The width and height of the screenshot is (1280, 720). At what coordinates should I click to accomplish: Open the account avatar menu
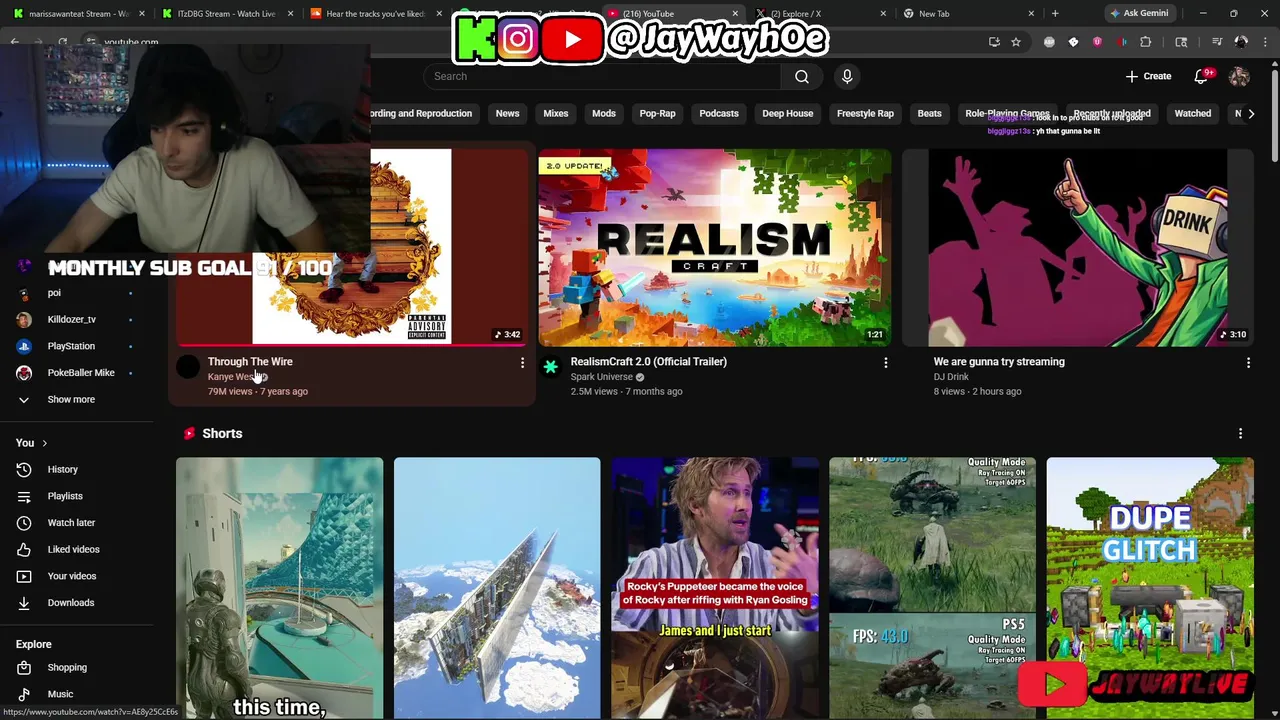point(1239,76)
